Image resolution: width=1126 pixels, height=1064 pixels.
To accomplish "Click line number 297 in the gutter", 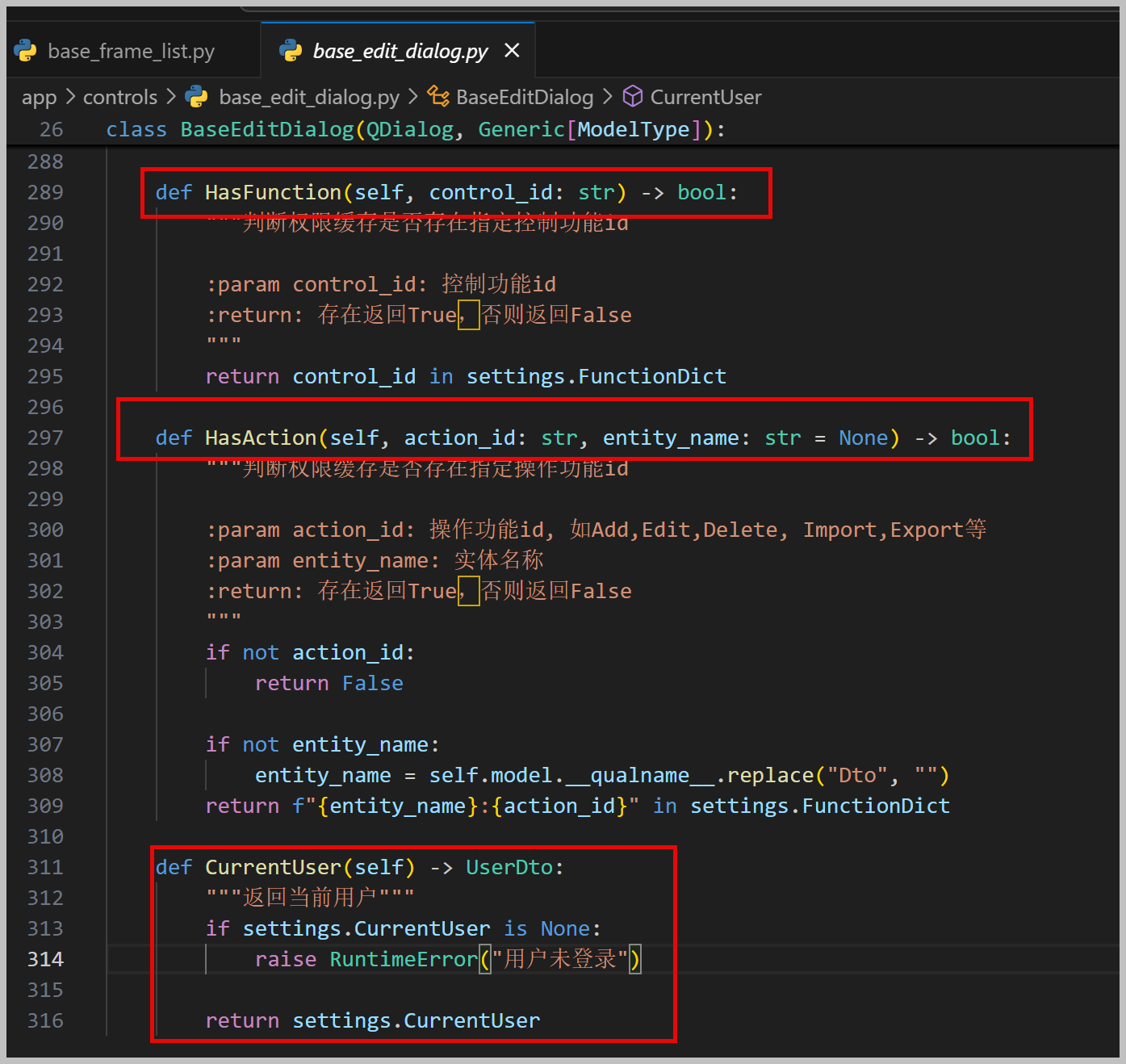I will coord(45,438).
